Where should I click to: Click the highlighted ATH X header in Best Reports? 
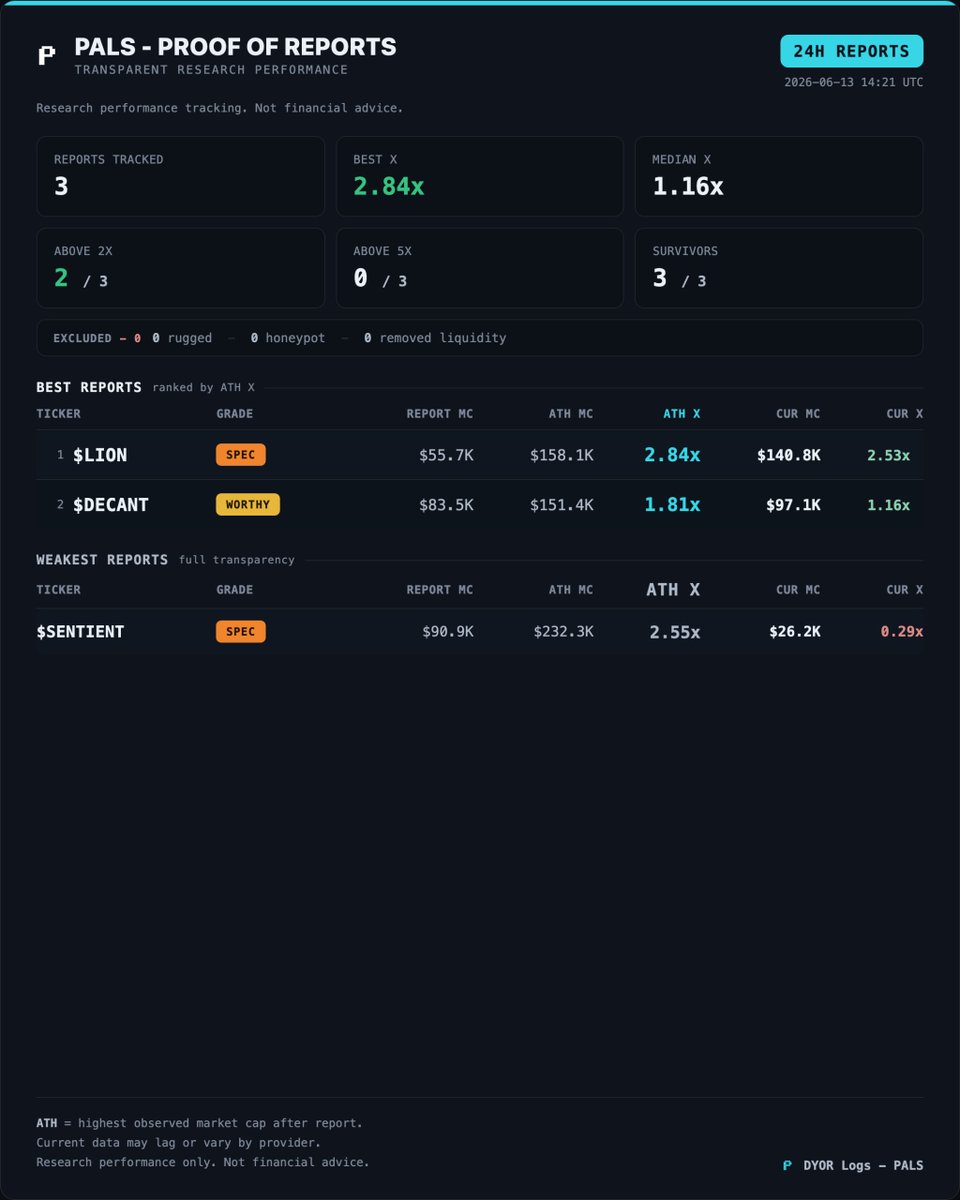pyautogui.click(x=682, y=414)
